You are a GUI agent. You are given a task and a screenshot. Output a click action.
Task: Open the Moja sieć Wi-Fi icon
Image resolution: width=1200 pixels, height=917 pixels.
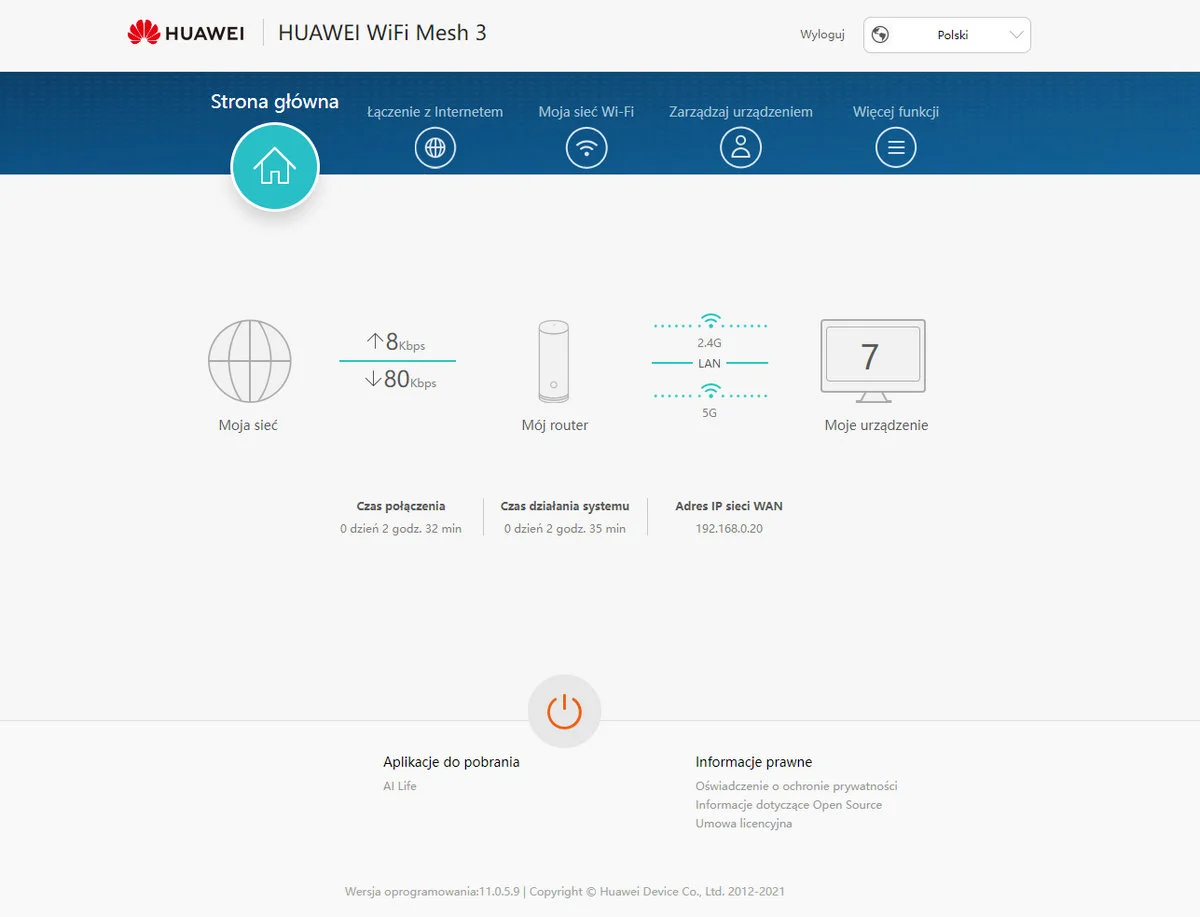[586, 147]
